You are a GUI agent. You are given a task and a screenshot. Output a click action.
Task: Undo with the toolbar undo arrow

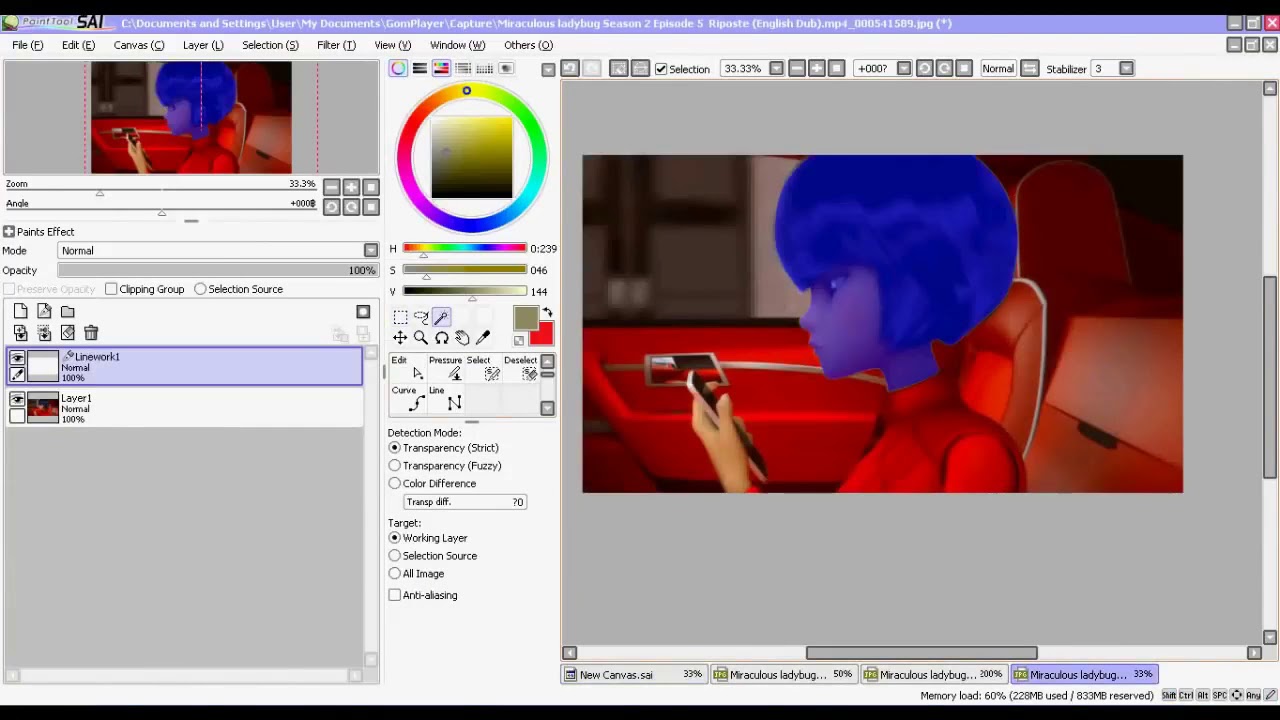(x=569, y=68)
